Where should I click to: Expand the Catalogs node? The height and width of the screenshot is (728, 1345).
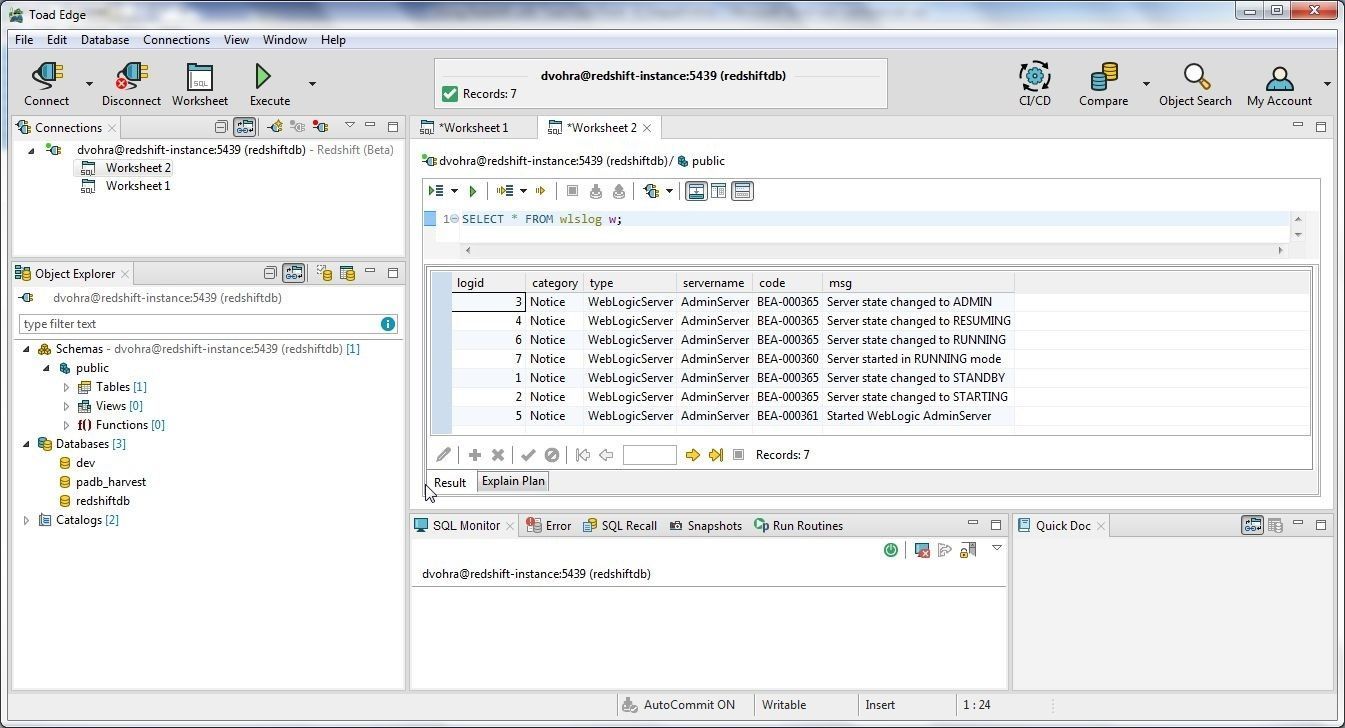tap(26, 520)
